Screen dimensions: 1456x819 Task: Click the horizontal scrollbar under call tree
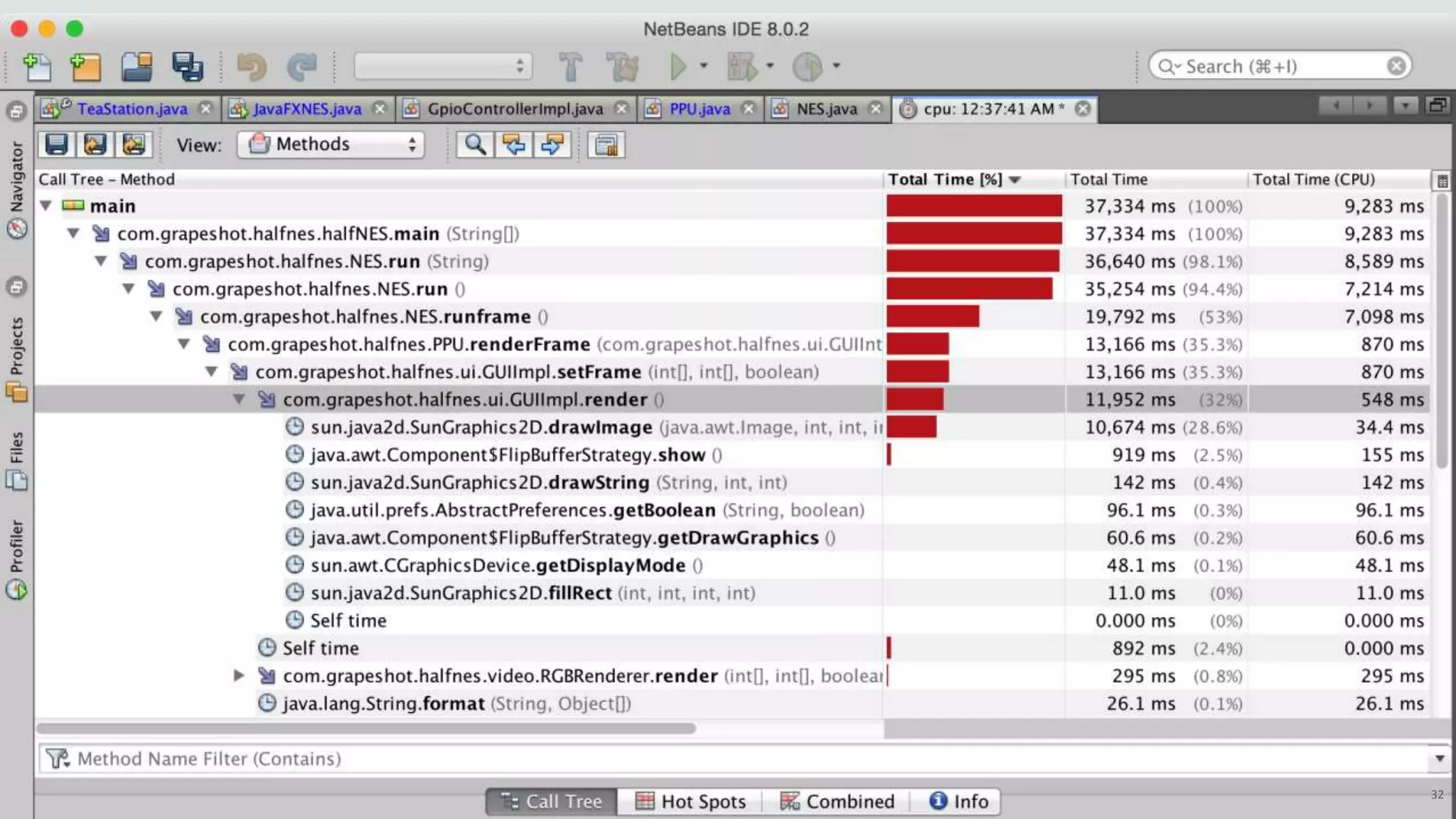click(365, 729)
